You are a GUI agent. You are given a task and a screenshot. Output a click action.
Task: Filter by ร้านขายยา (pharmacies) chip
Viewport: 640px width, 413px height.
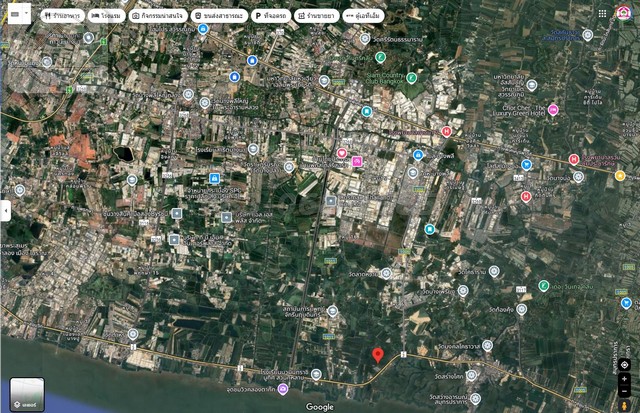click(x=316, y=16)
